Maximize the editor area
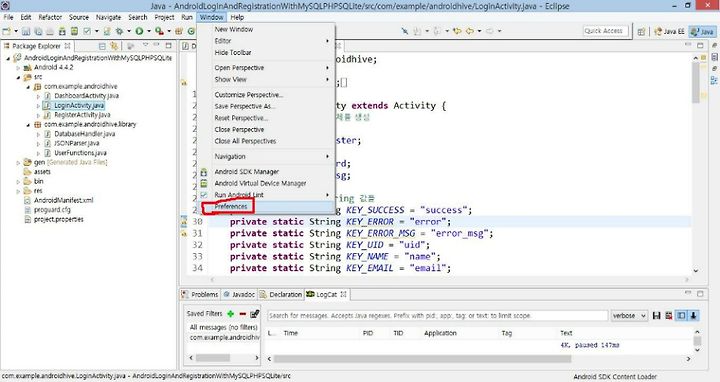 [700, 45]
